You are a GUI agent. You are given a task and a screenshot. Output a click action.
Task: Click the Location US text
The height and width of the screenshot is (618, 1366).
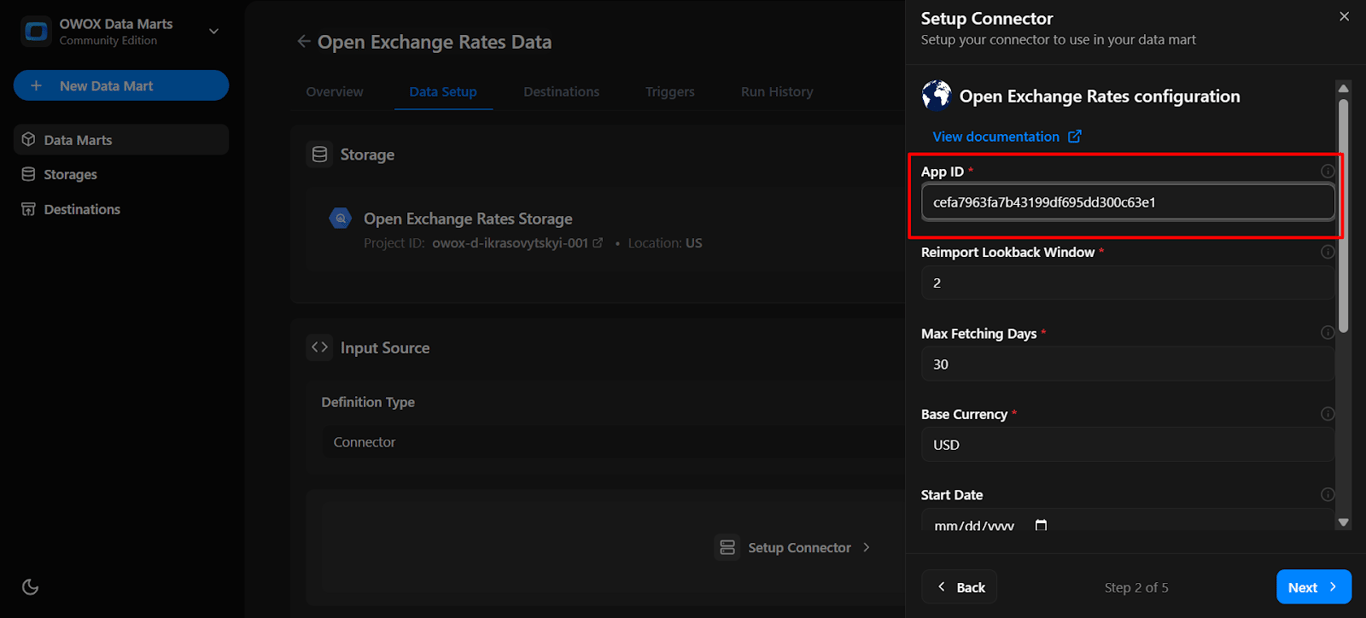click(x=665, y=243)
